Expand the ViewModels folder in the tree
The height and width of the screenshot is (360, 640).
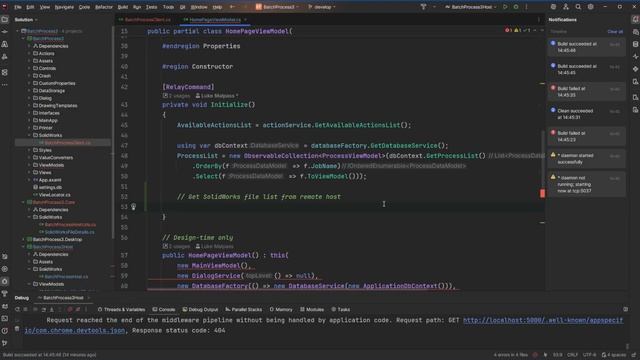[x=29, y=165]
